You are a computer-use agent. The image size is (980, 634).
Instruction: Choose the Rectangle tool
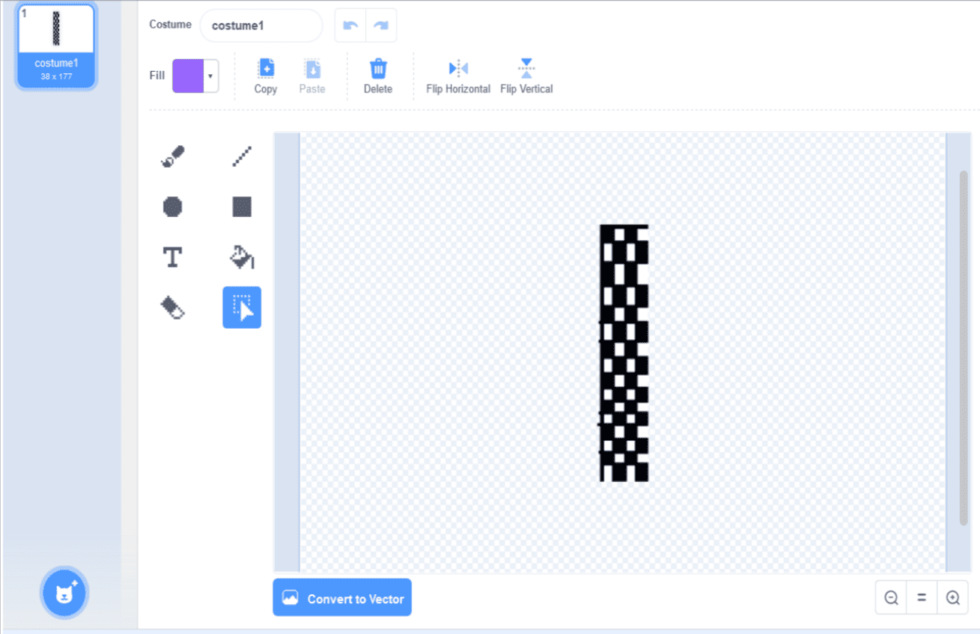[241, 206]
